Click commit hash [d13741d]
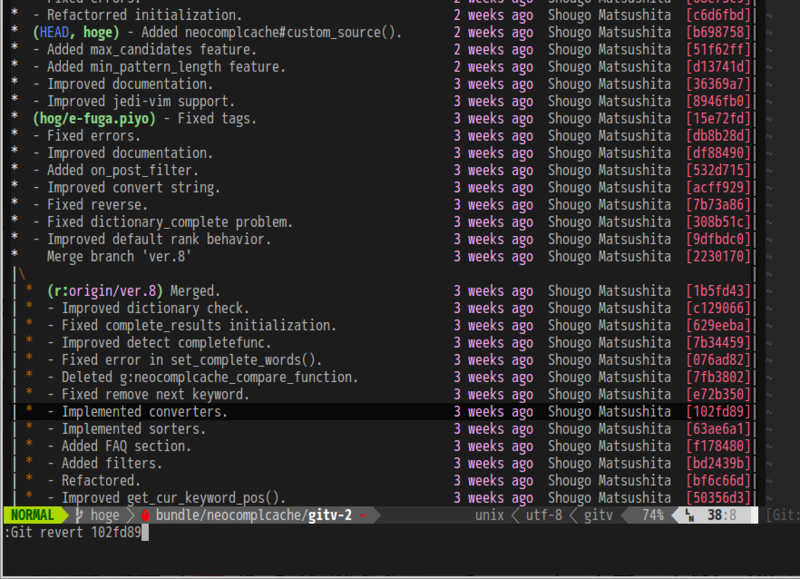The image size is (800, 579). click(718, 67)
